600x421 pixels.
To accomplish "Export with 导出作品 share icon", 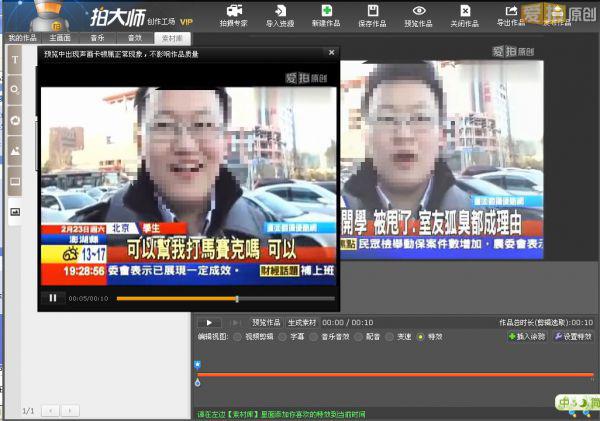I will (511, 16).
